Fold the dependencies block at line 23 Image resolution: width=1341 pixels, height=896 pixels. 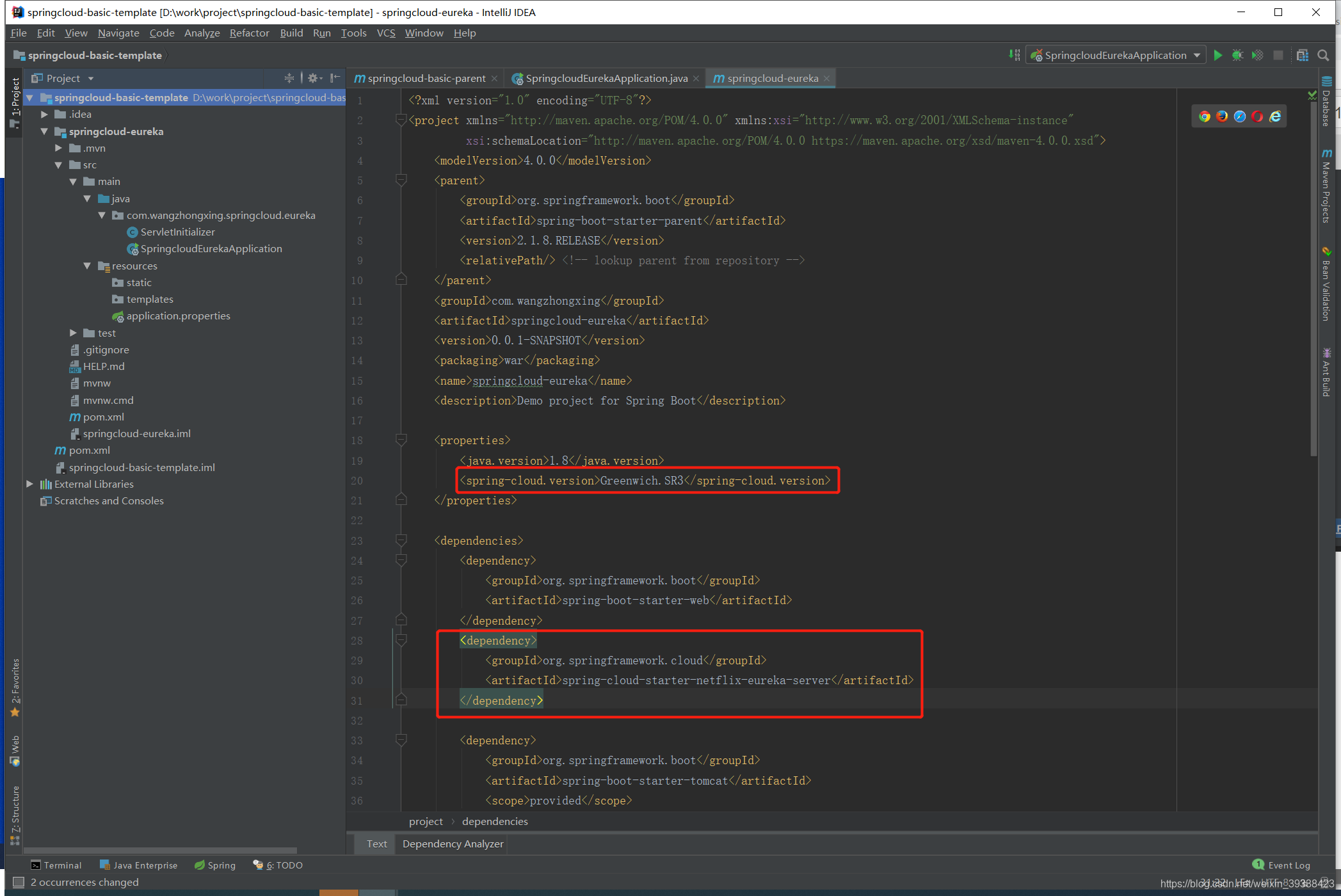pos(401,540)
